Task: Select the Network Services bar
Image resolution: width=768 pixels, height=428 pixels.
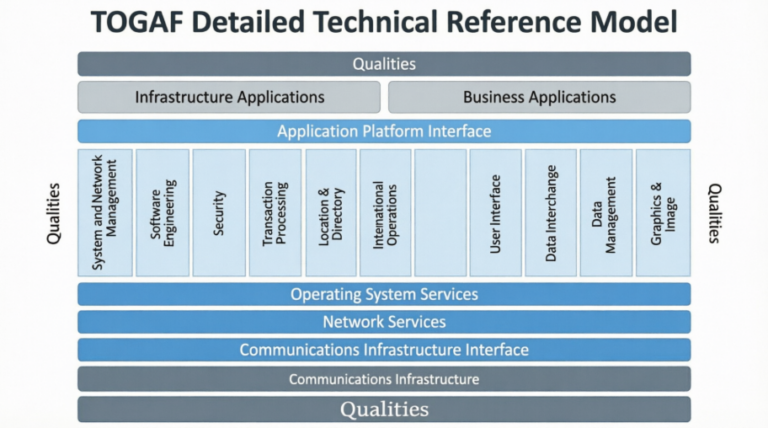Action: tap(384, 322)
